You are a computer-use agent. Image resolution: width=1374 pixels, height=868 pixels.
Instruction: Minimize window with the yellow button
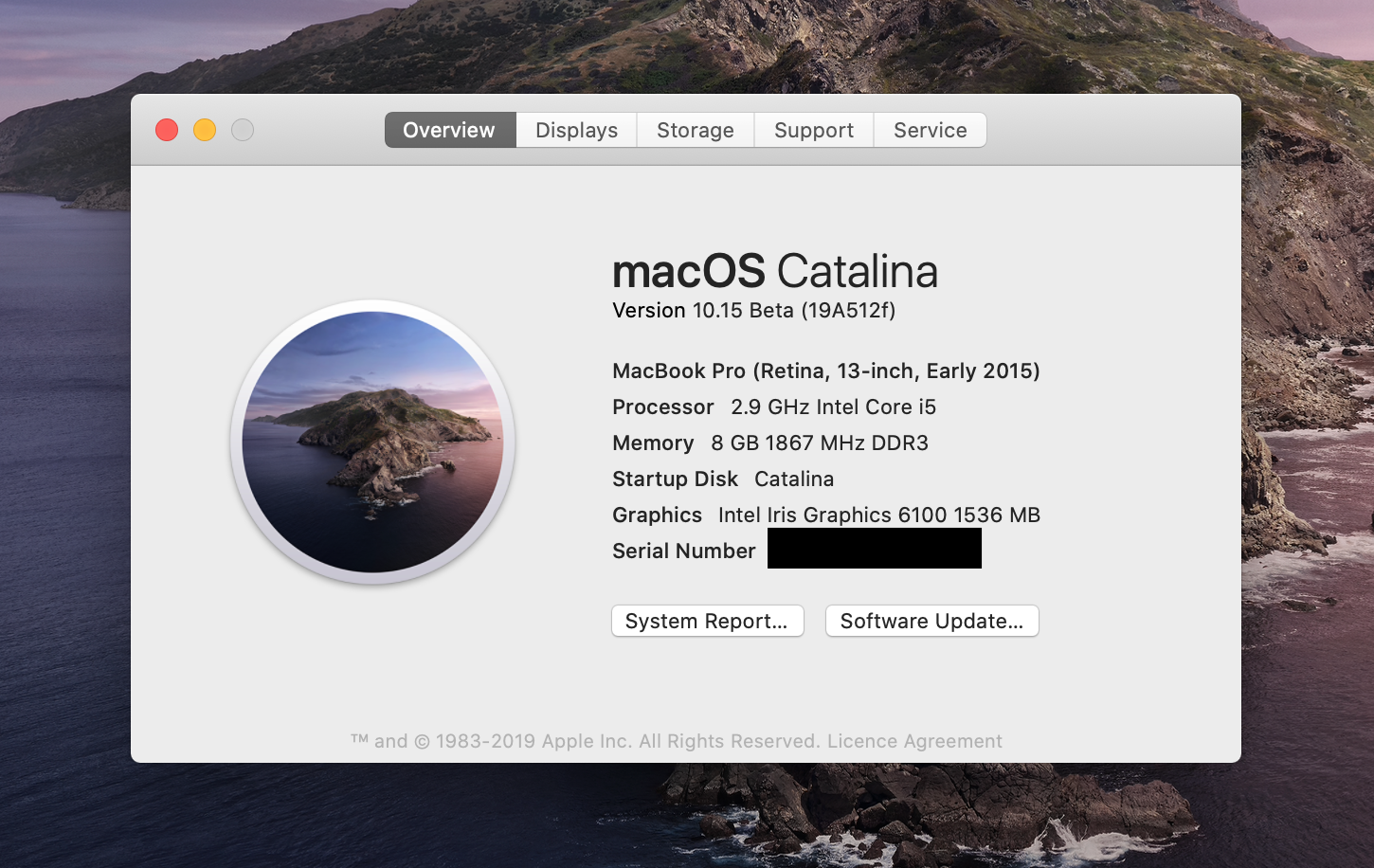(205, 130)
